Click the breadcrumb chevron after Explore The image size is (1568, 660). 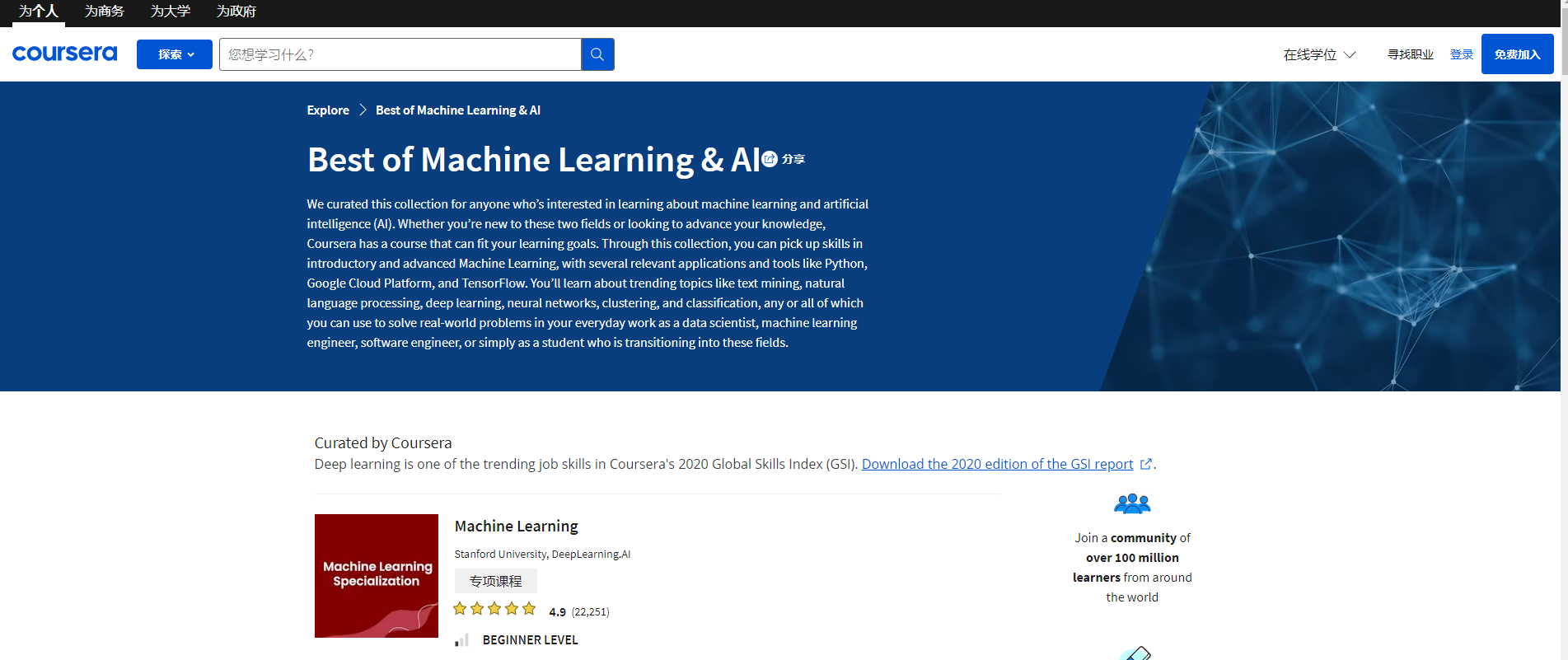pos(363,110)
